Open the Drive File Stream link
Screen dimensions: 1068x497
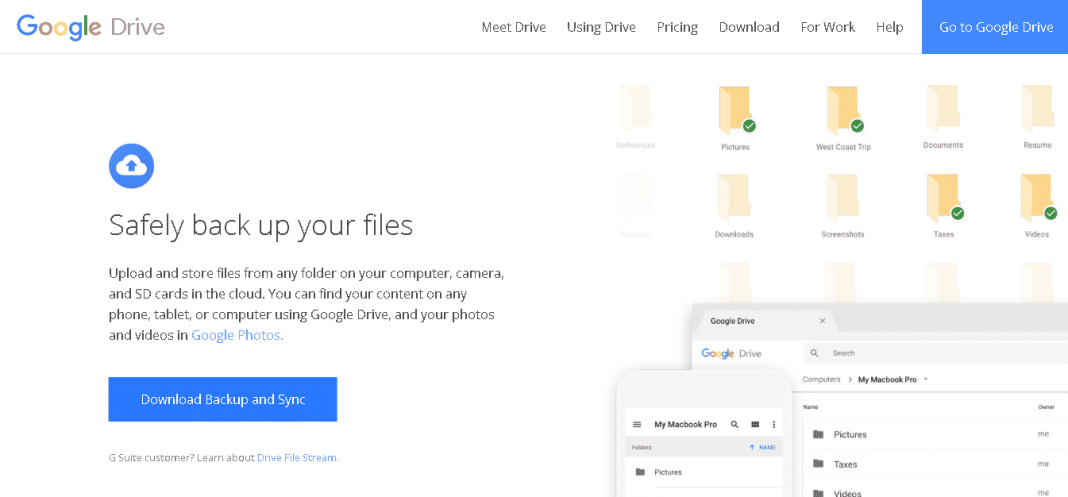pos(298,458)
